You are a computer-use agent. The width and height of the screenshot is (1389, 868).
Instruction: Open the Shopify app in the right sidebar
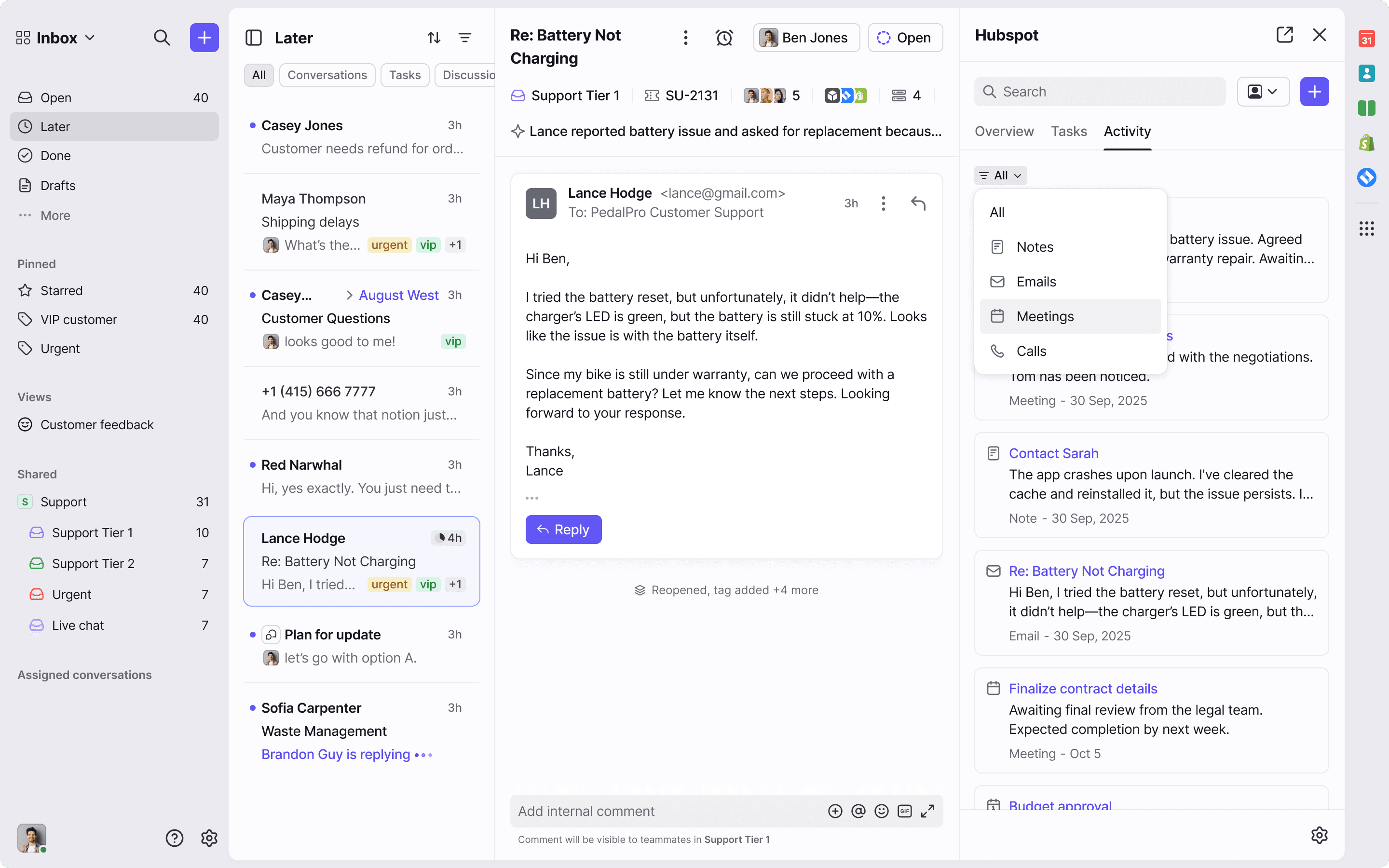pos(1367,142)
